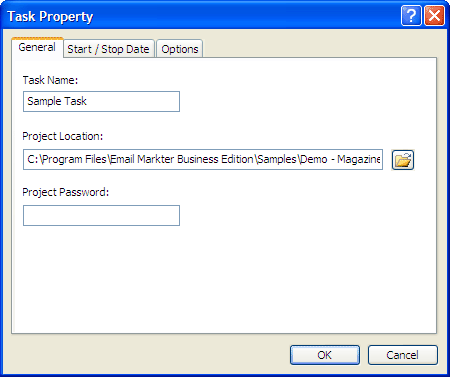The image size is (450, 377).
Task: Click the "Task Property" title bar text
Action: (50, 16)
